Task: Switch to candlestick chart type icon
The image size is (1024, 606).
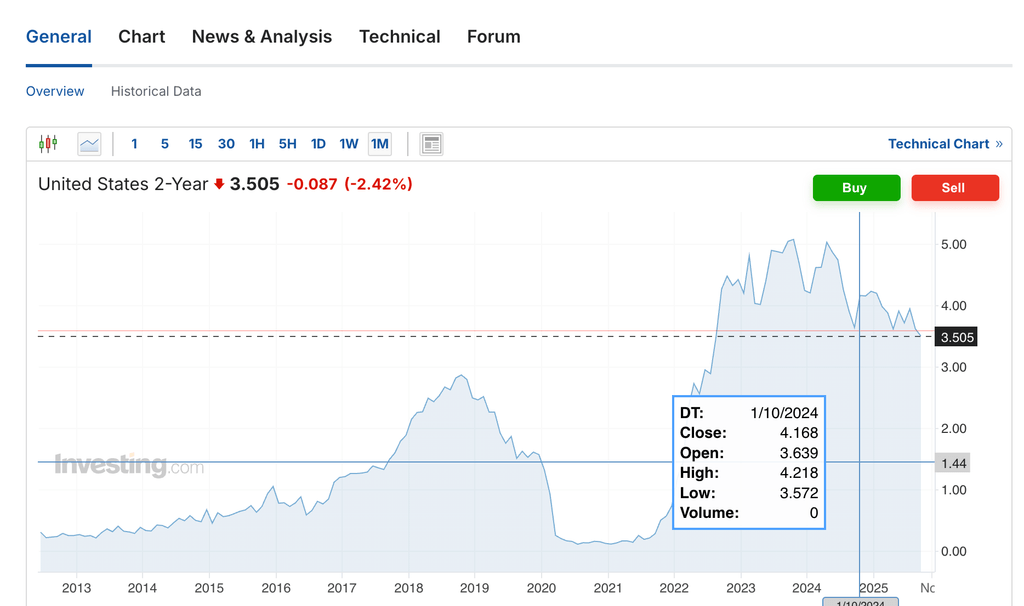Action: [48, 144]
